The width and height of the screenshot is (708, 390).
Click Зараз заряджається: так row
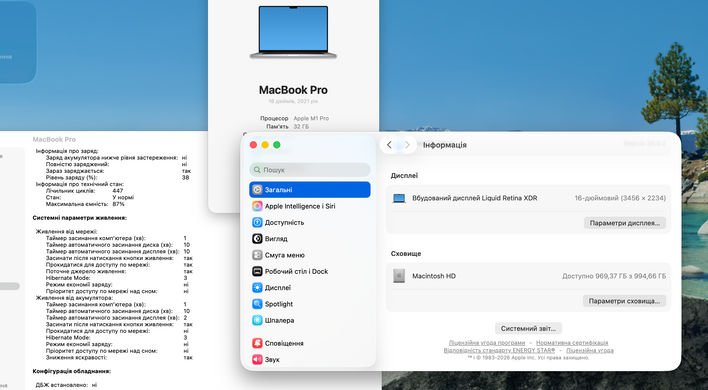(x=118, y=171)
